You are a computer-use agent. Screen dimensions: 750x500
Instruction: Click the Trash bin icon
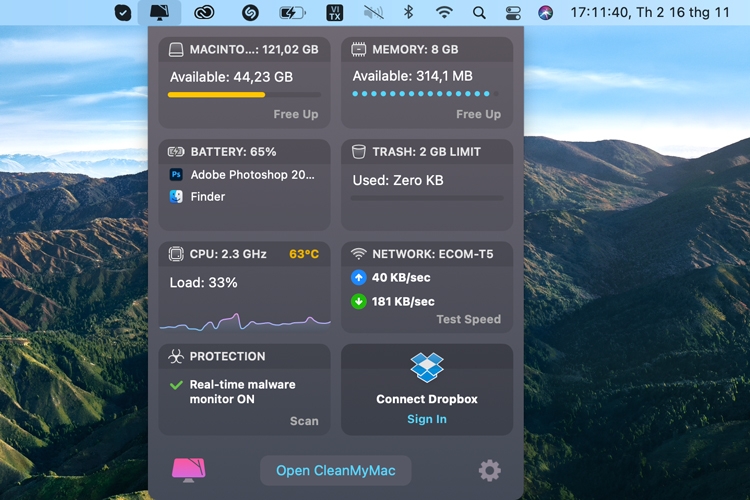pos(359,152)
